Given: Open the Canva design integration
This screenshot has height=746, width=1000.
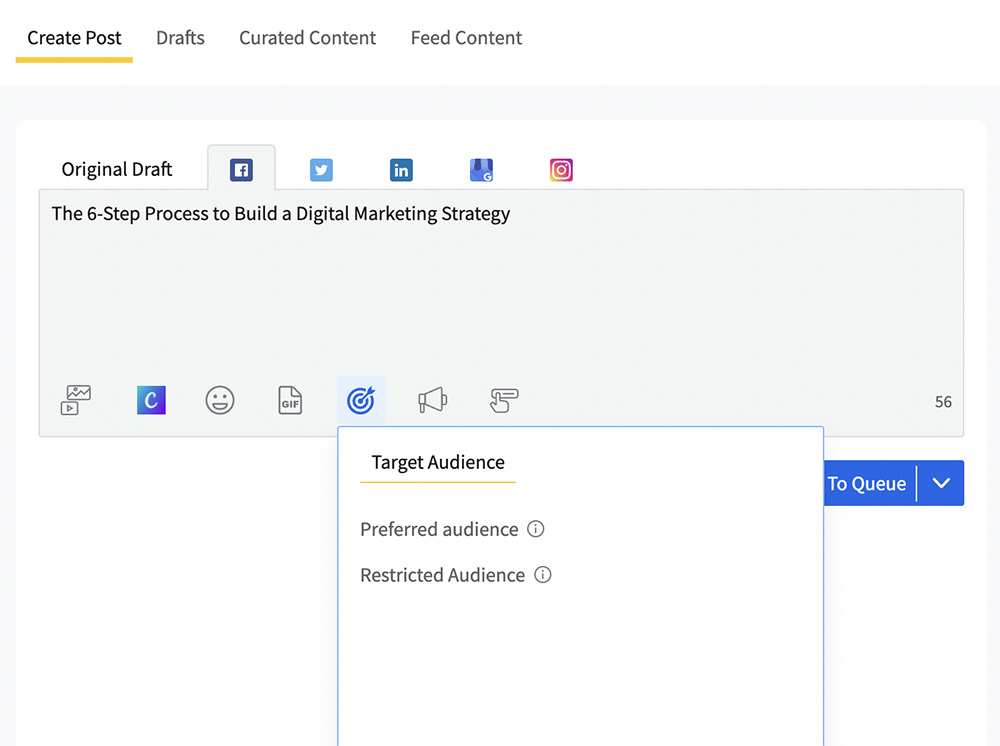Looking at the screenshot, I should coord(151,401).
